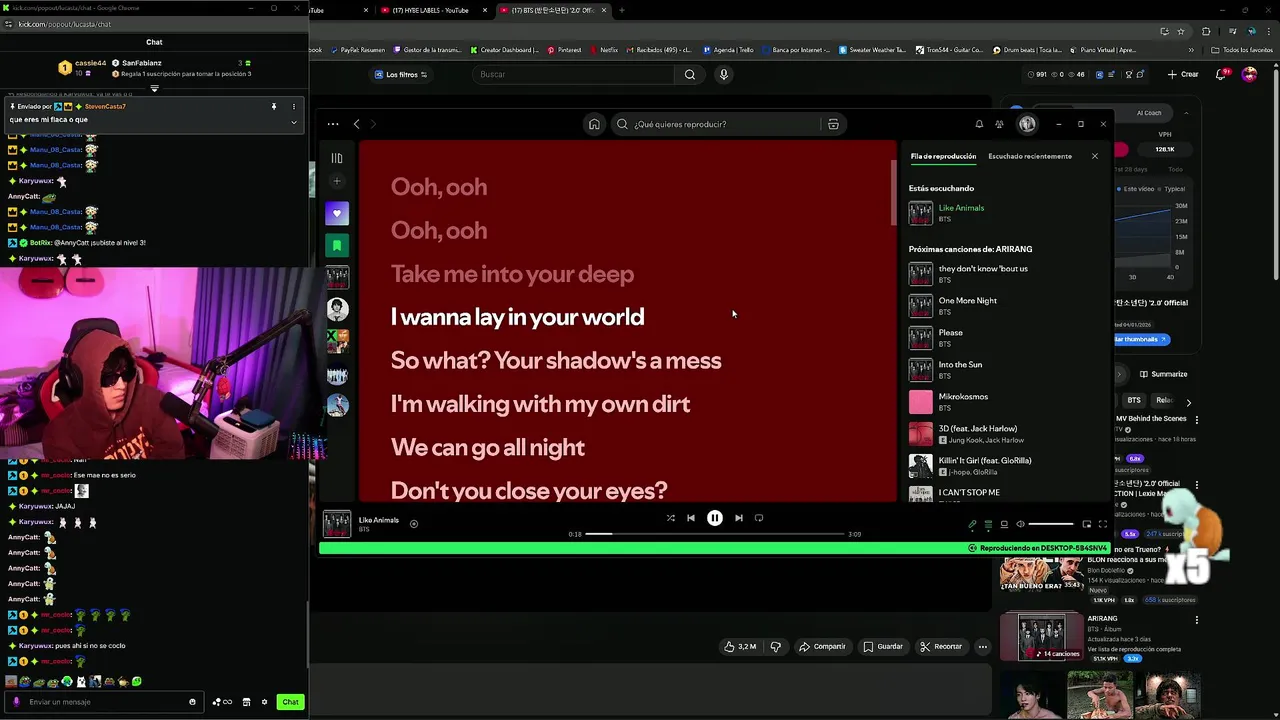
Task: Open chat settings gear icon
Action: pyautogui.click(x=264, y=702)
